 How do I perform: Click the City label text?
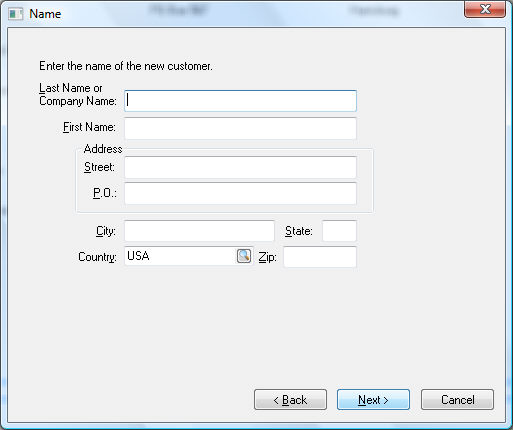coord(106,231)
